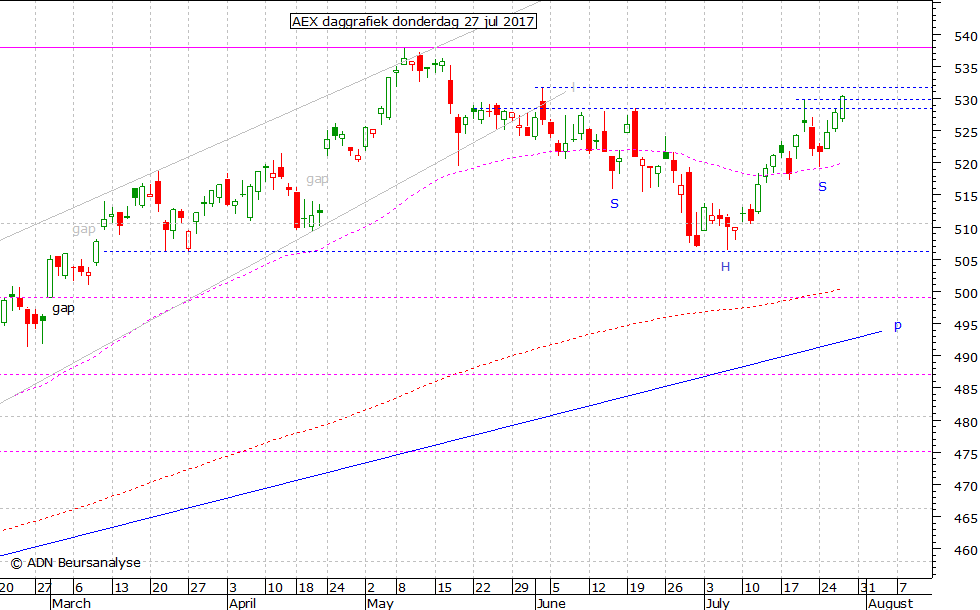The width and height of the screenshot is (980, 610).
Task: Select the date label '7' in August
Action: [x=902, y=588]
